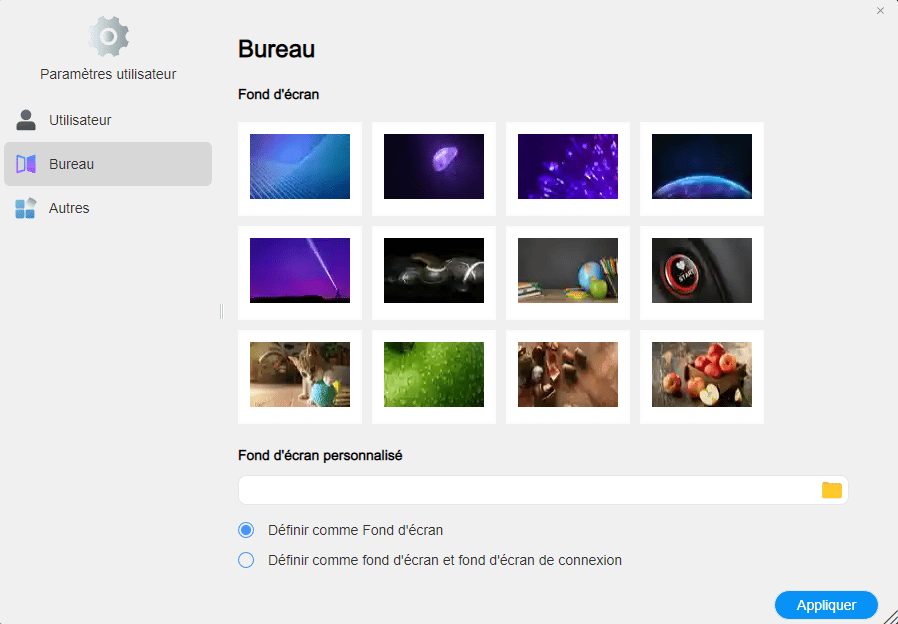This screenshot has height=624, width=898.
Task: Click the Appliquer button
Action: (x=826, y=605)
